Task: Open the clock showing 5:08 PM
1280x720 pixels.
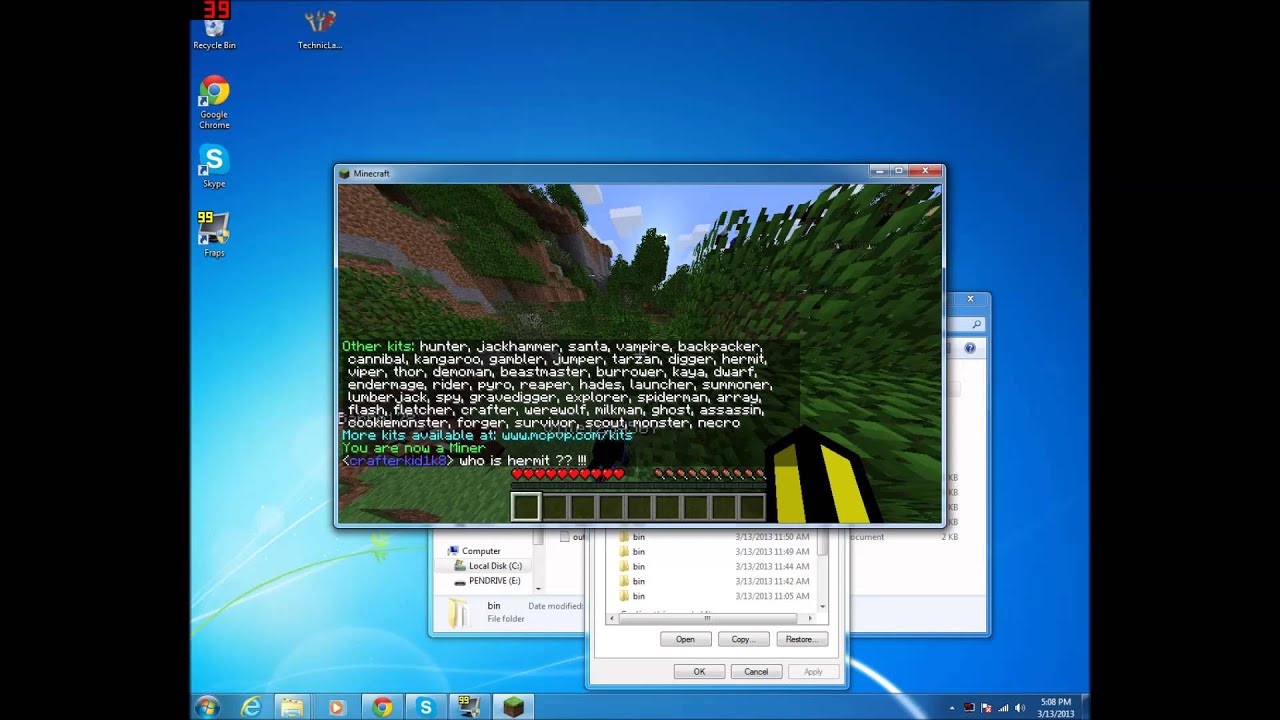Action: coord(1056,707)
